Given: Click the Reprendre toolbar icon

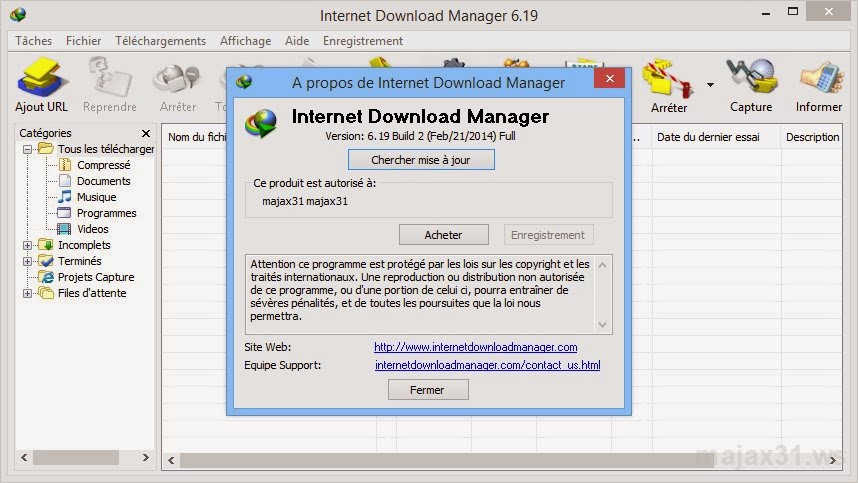Looking at the screenshot, I should (x=110, y=78).
